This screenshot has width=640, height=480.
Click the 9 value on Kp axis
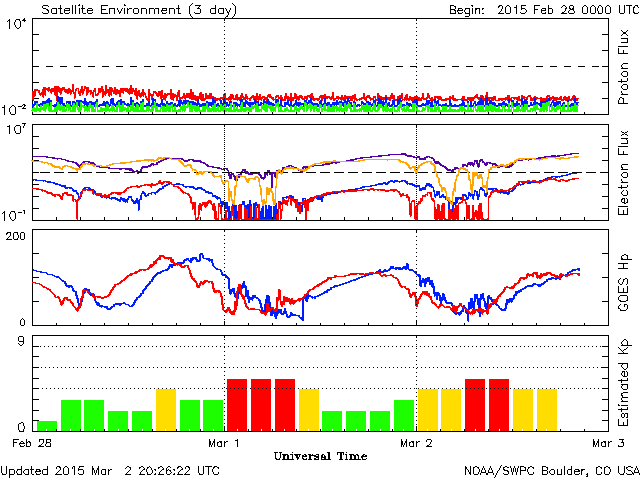click(x=22, y=342)
